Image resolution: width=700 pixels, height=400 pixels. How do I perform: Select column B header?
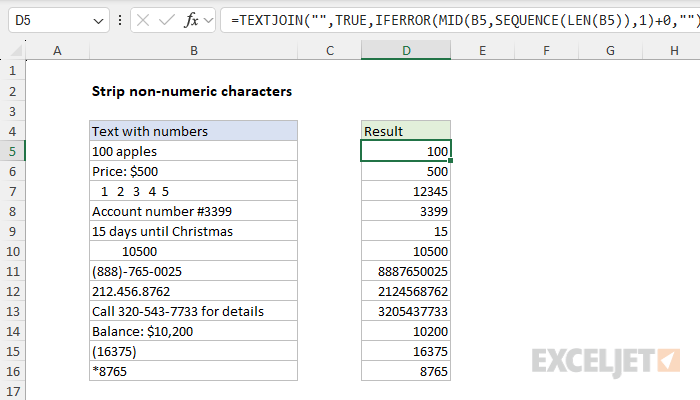pyautogui.click(x=193, y=50)
